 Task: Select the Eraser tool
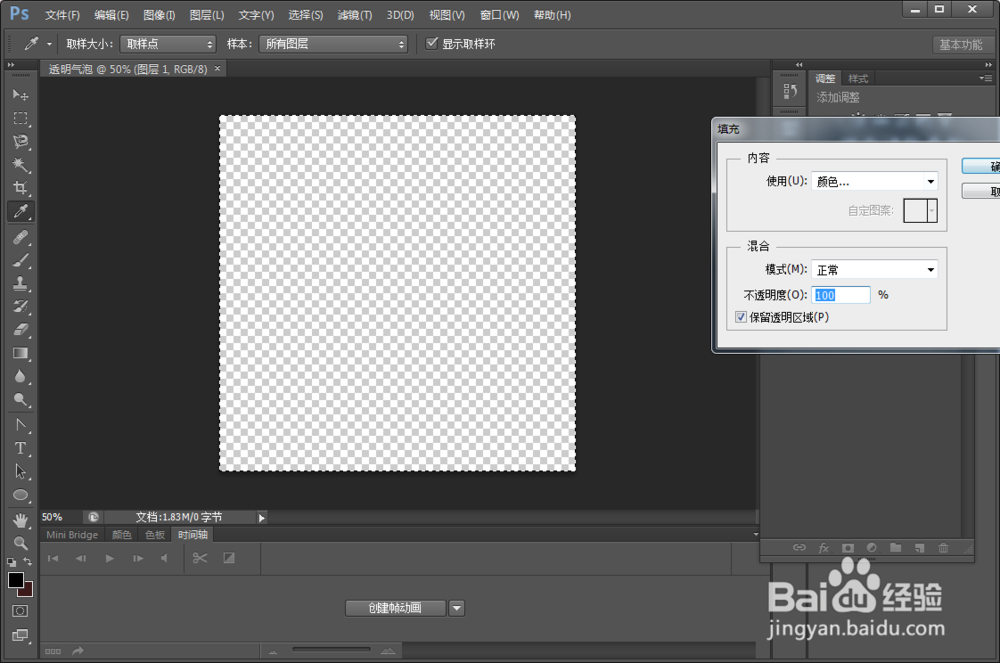[20, 330]
